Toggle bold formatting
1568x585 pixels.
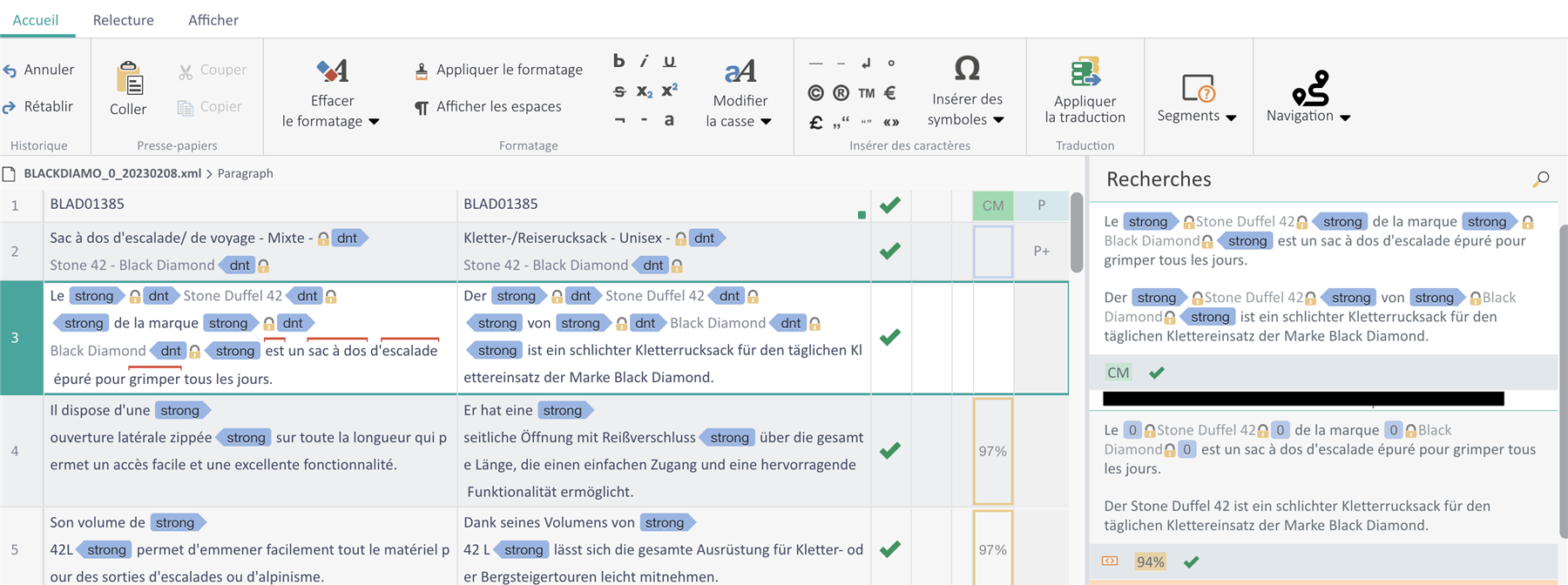point(618,61)
